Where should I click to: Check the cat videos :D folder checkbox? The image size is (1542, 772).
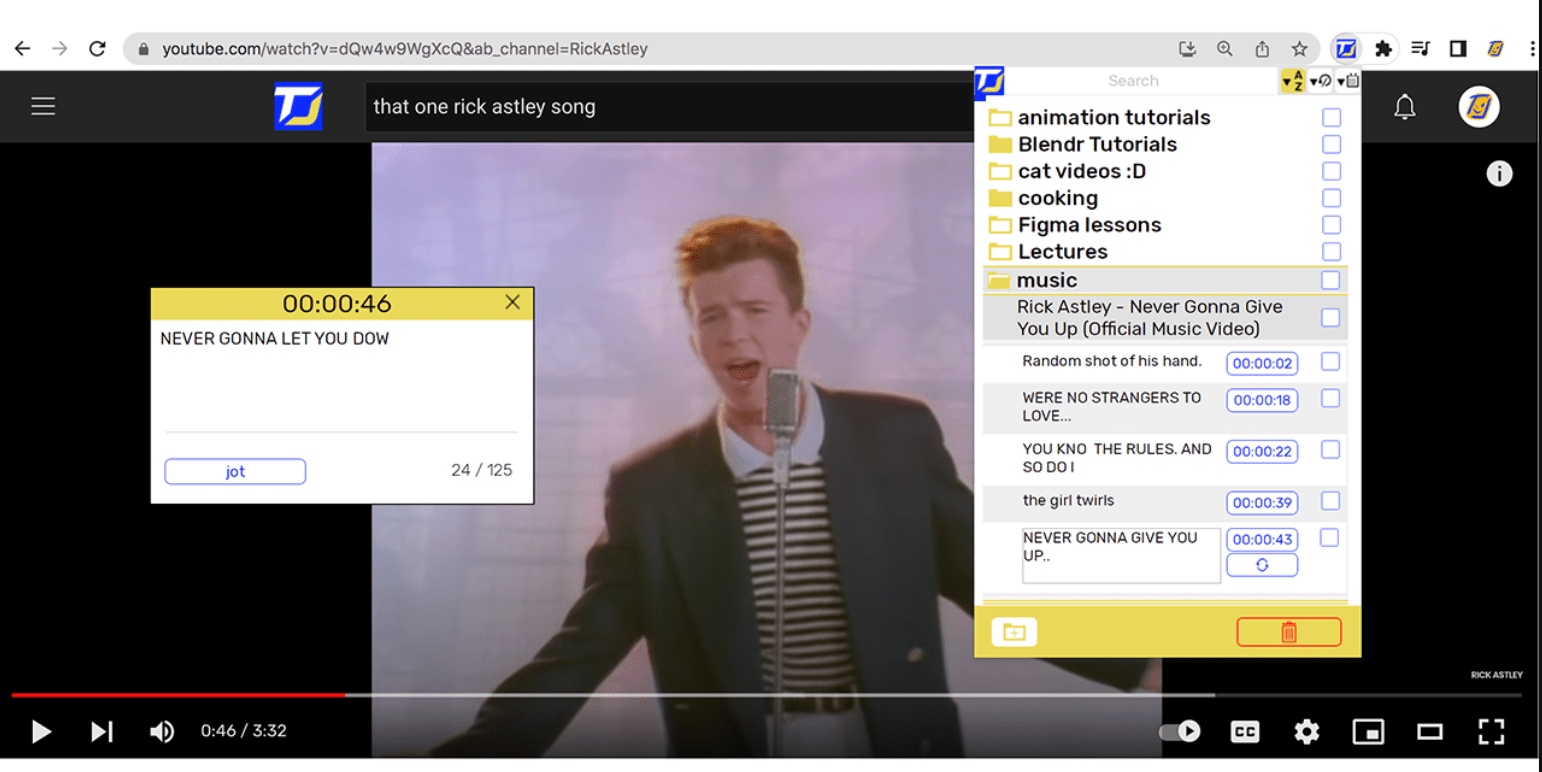[1331, 171]
